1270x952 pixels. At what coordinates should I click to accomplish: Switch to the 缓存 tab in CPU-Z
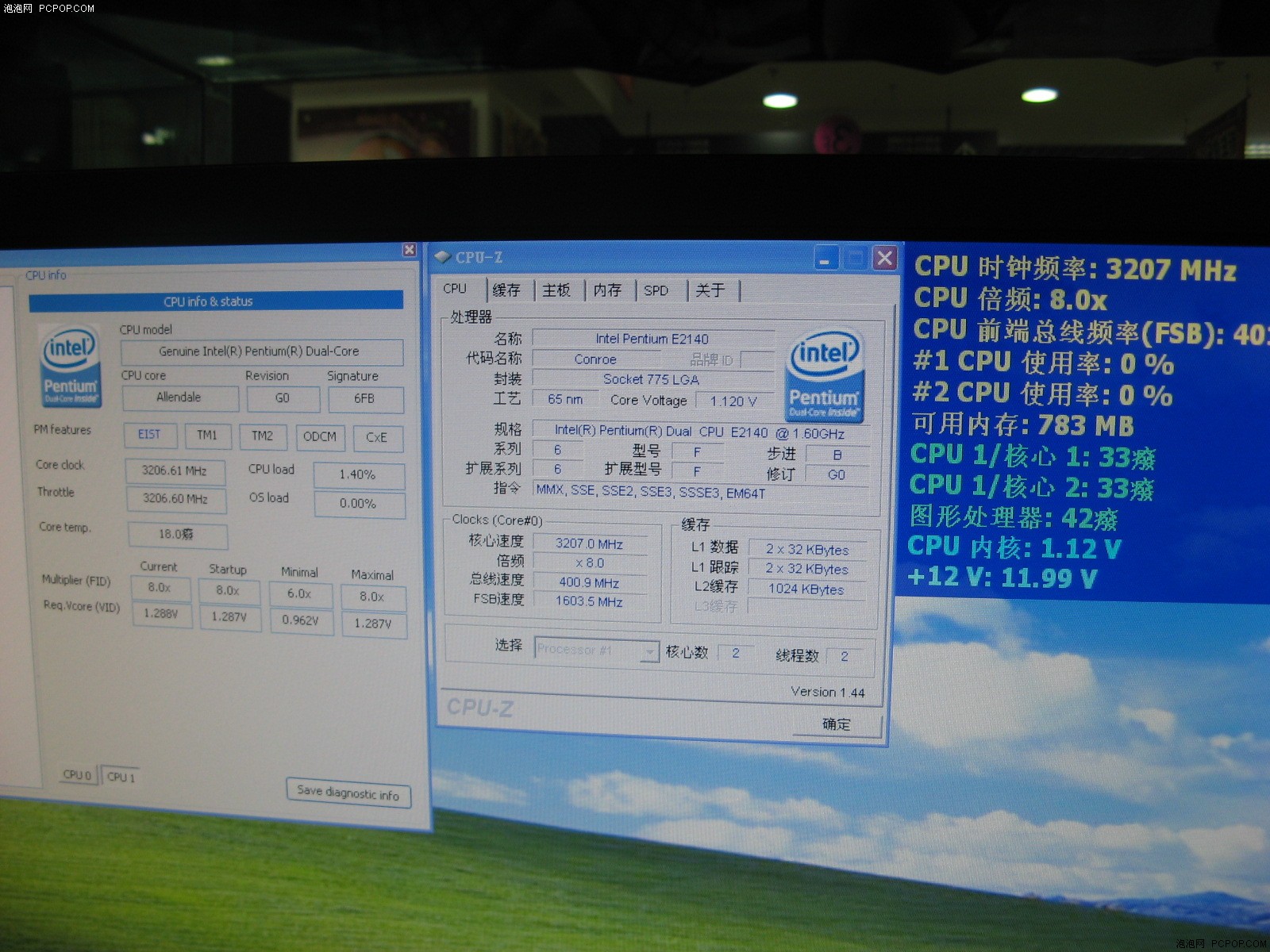point(506,290)
